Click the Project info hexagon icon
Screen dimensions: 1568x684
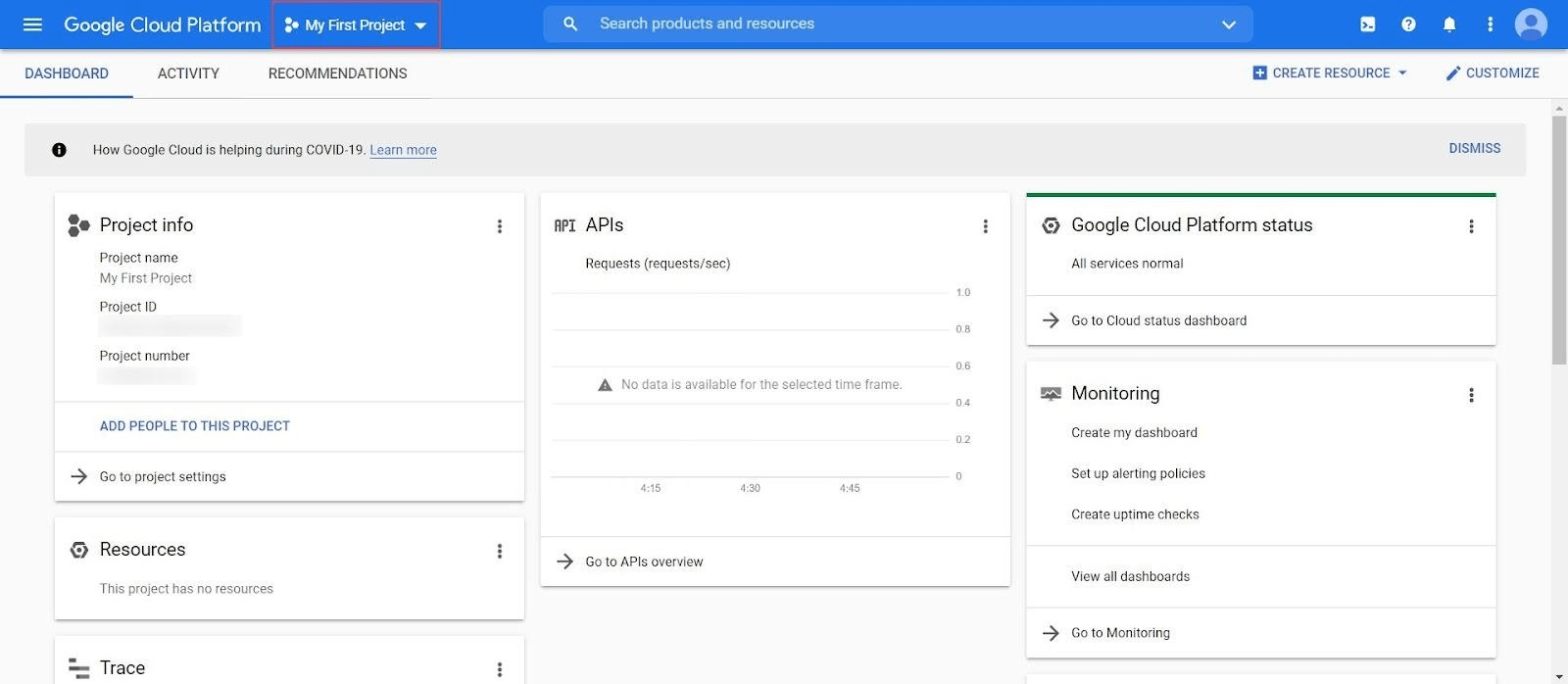point(78,225)
